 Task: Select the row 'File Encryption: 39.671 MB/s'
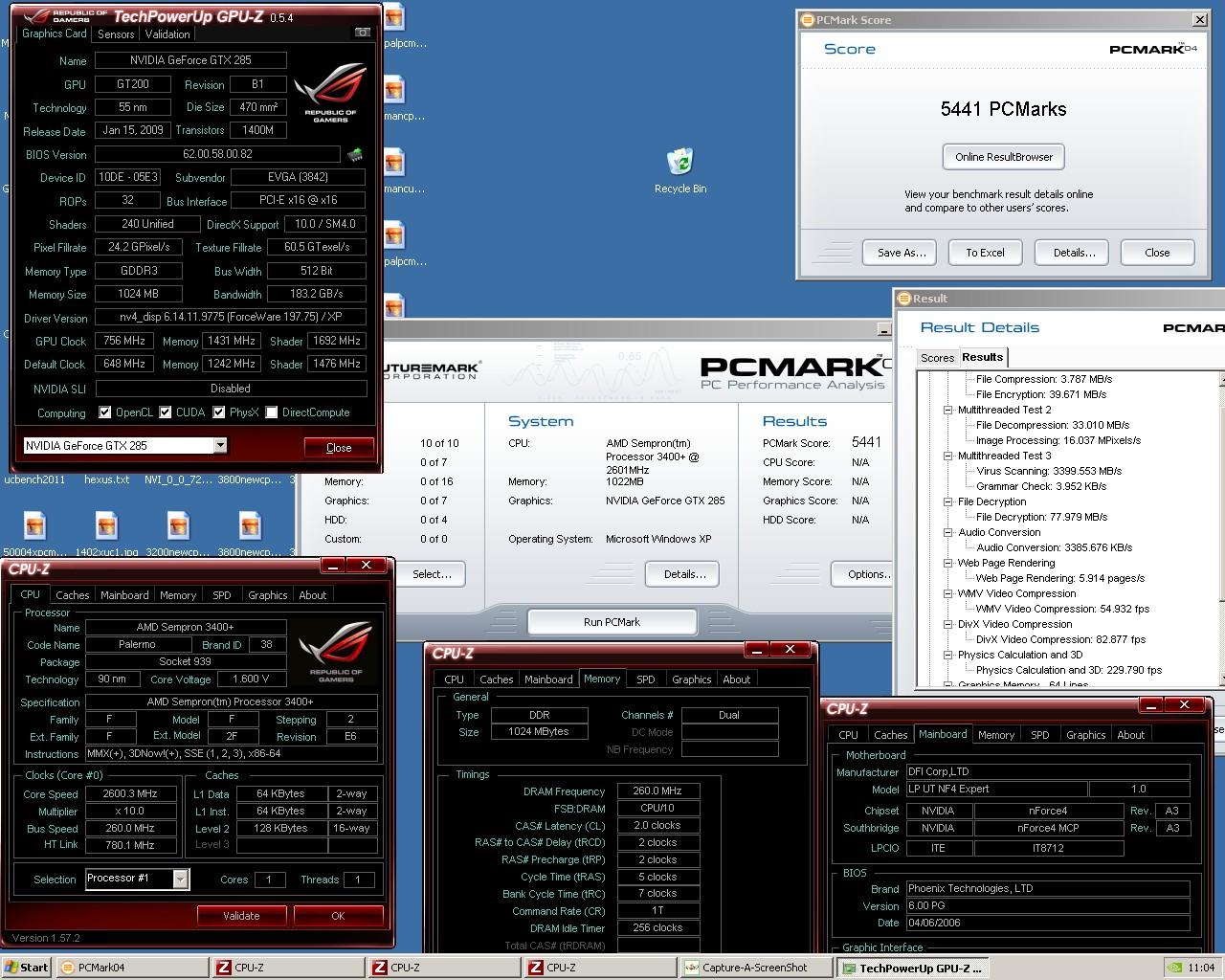click(1041, 394)
